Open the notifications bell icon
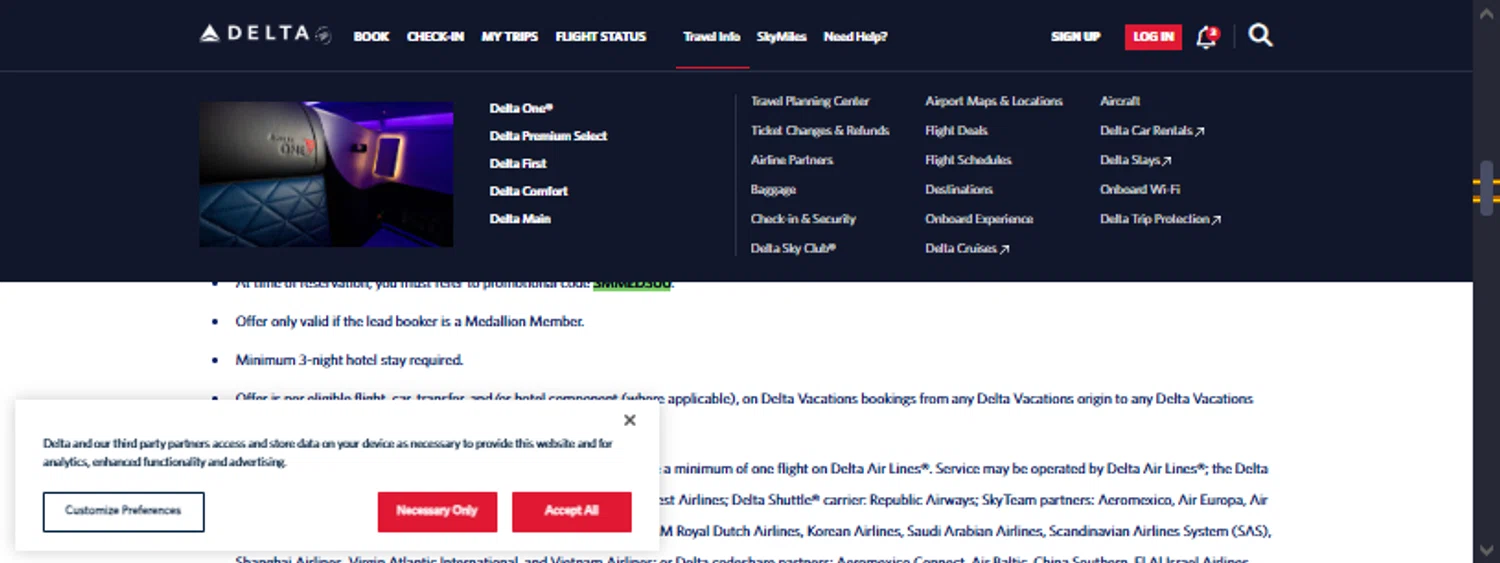Image resolution: width=1500 pixels, height=563 pixels. (x=1207, y=37)
